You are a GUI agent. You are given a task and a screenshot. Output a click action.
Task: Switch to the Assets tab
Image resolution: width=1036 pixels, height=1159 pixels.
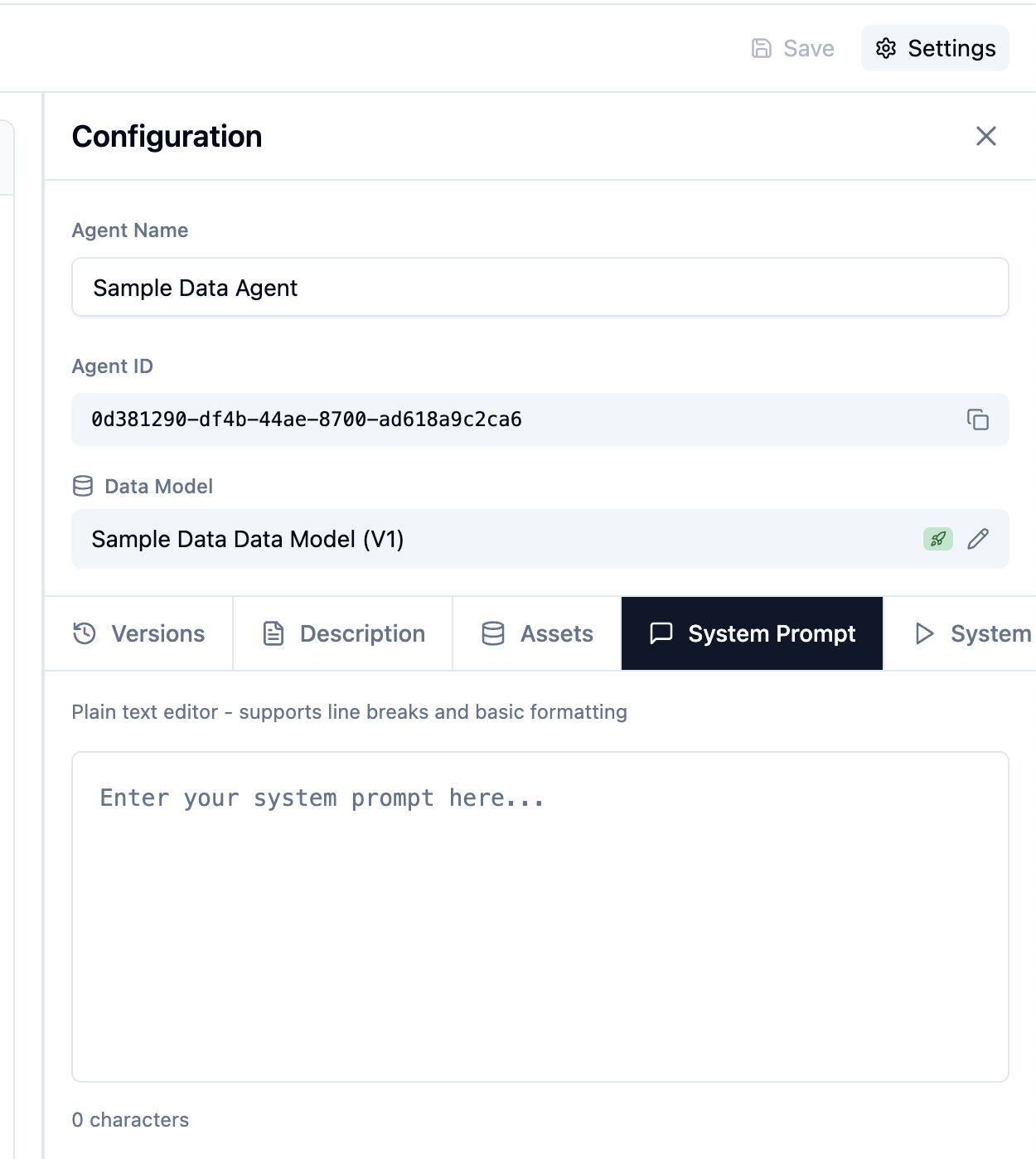coord(535,633)
